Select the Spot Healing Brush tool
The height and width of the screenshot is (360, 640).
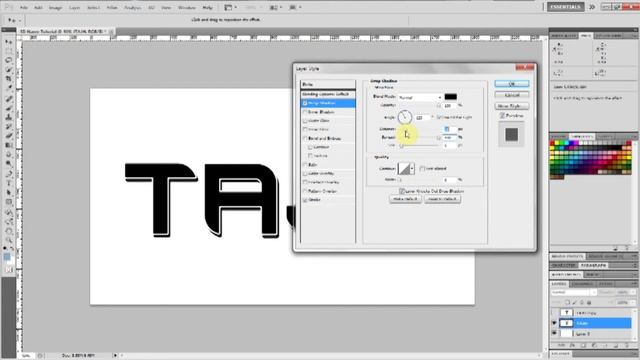pos(8,99)
